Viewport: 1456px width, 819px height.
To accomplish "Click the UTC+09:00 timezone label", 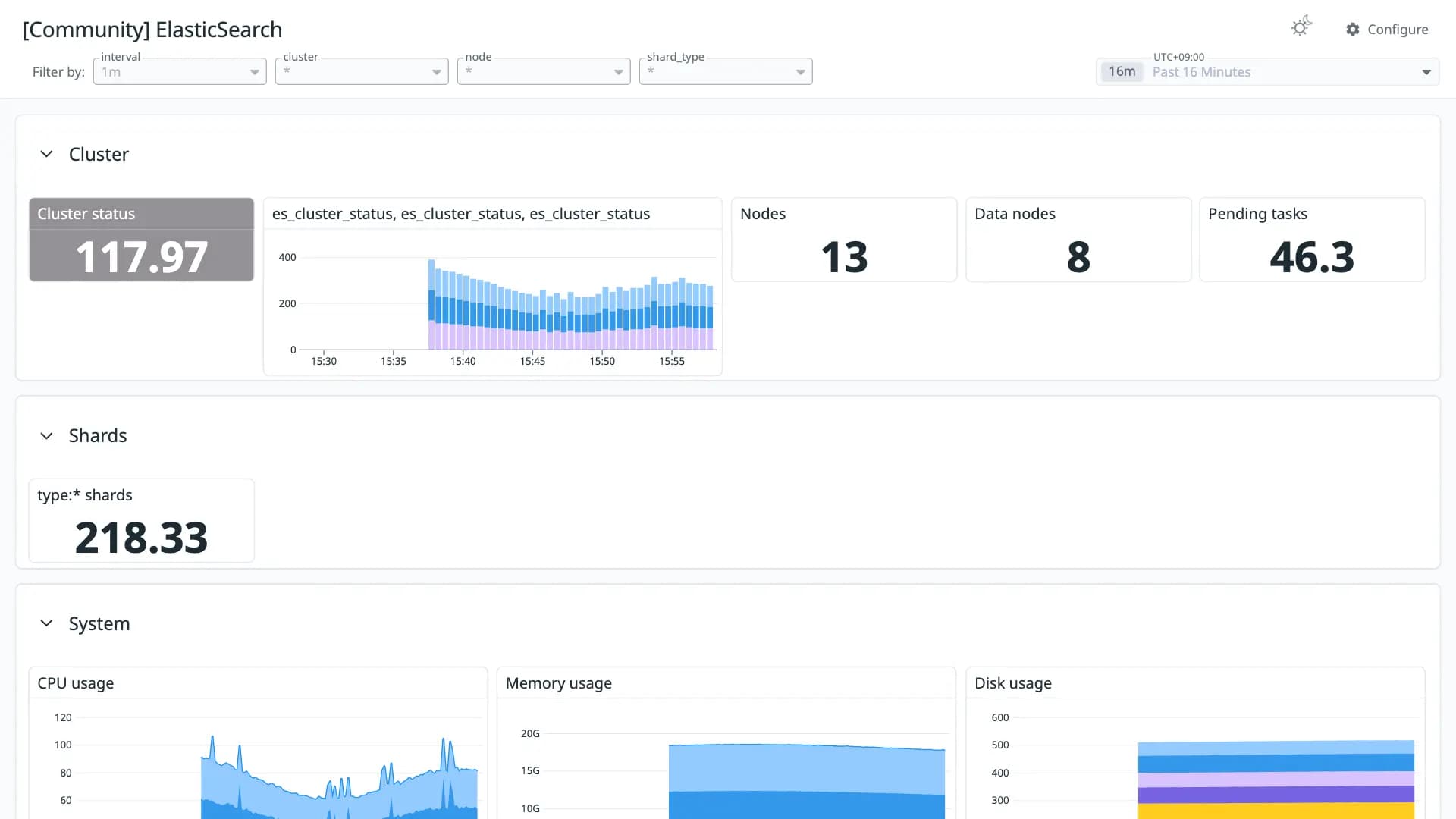I will [1178, 57].
